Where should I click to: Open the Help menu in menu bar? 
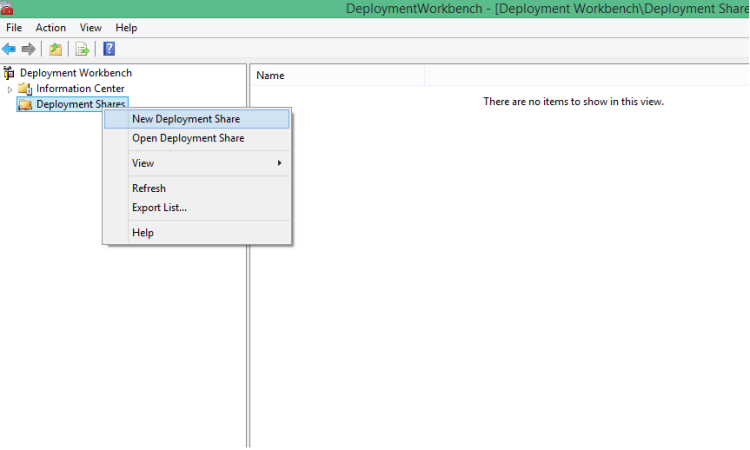click(126, 28)
